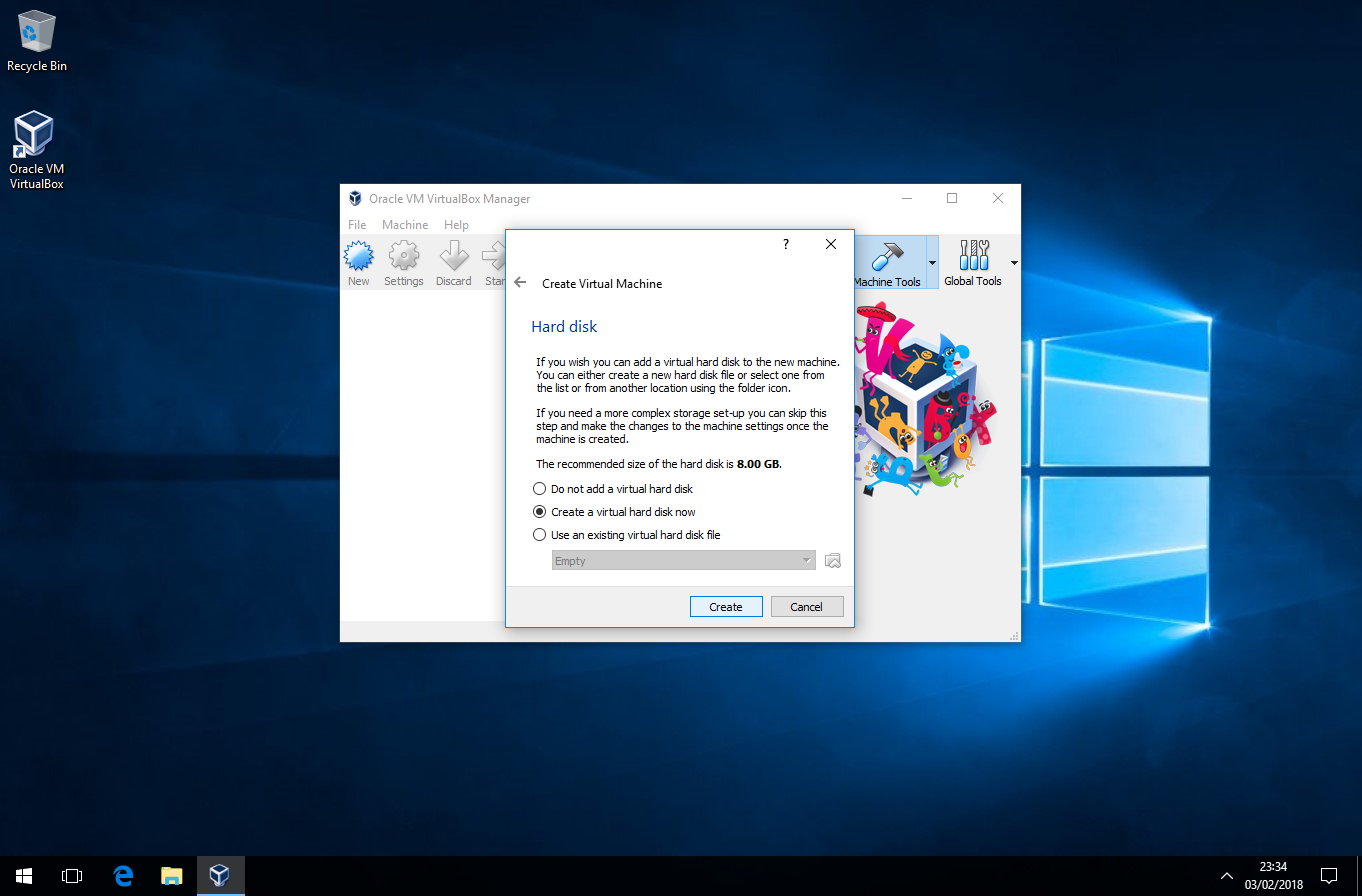Maximize the VirtualBox Manager window

(952, 198)
